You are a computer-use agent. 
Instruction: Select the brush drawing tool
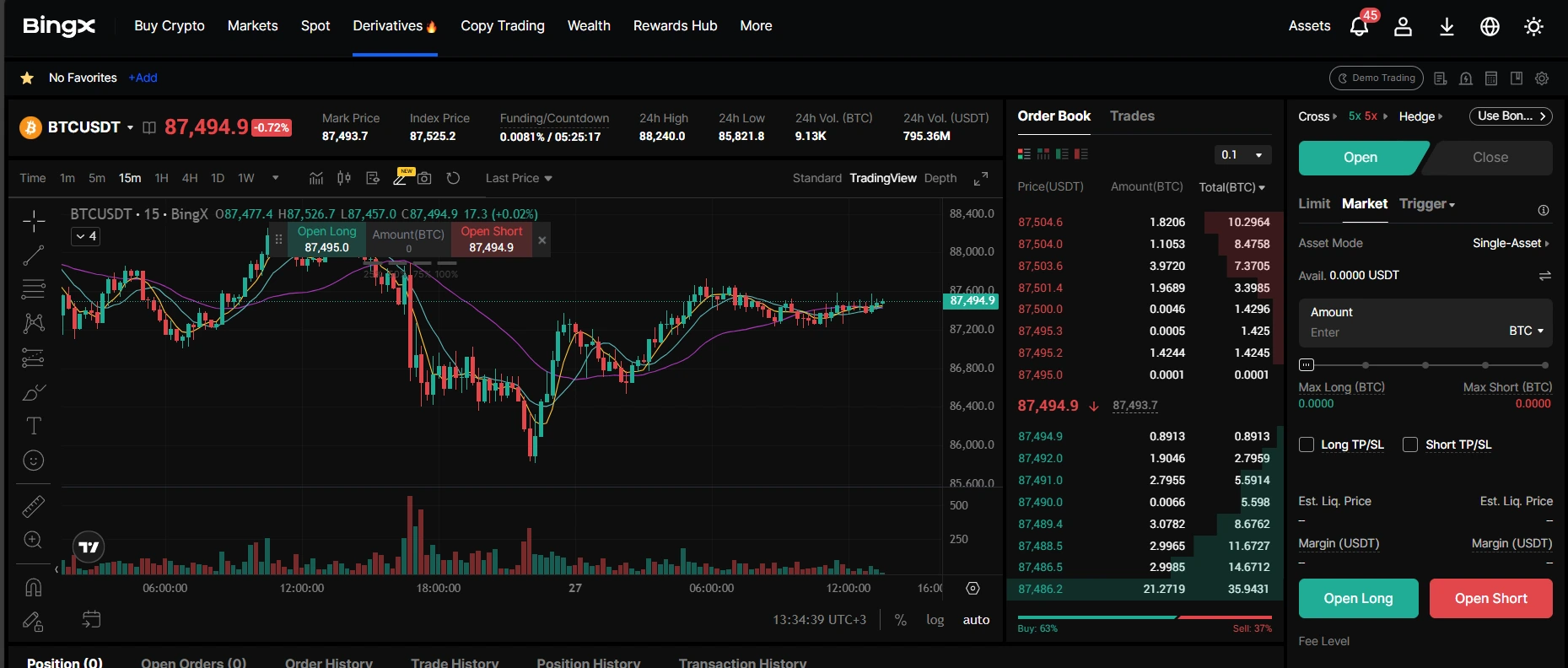pos(34,392)
